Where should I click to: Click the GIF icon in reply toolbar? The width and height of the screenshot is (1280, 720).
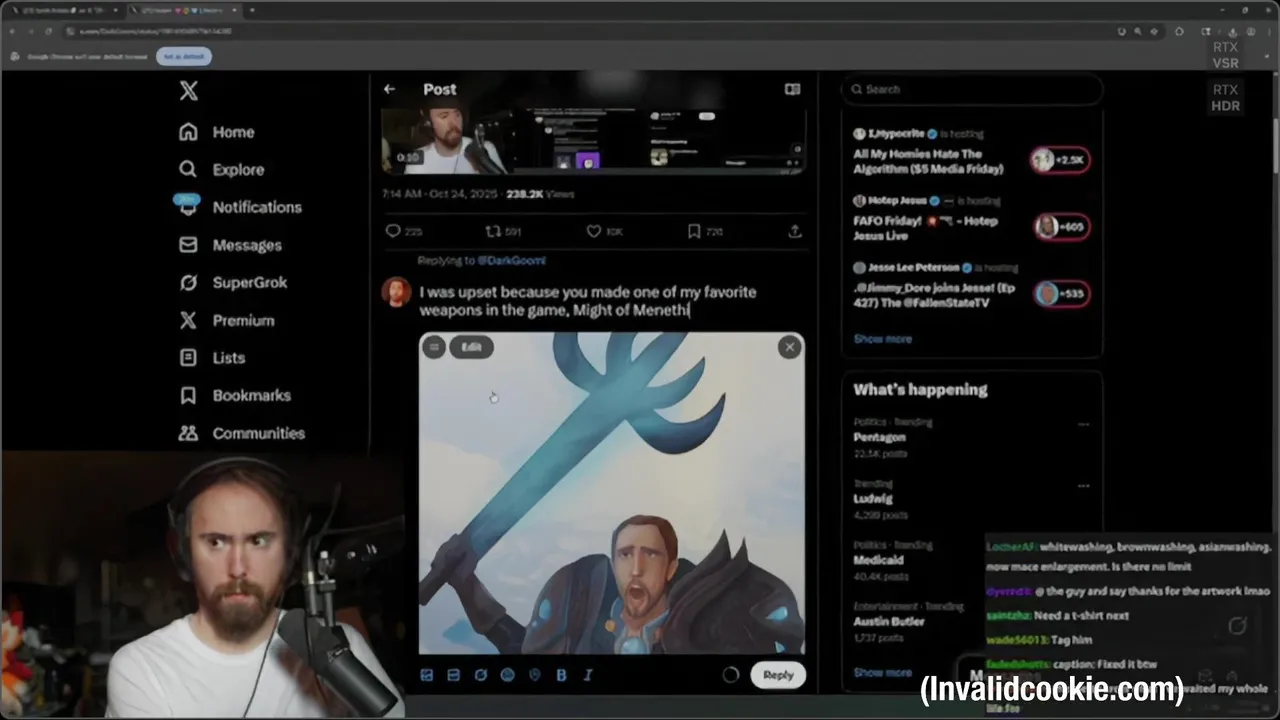coord(453,675)
